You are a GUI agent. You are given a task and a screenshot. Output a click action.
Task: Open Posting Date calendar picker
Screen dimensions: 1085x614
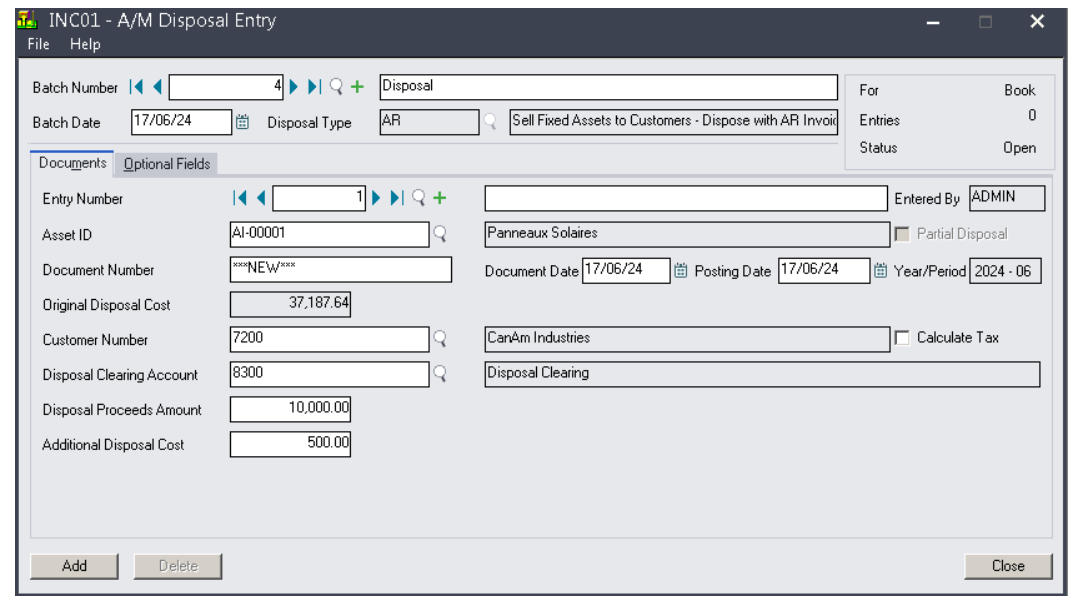coord(880,270)
